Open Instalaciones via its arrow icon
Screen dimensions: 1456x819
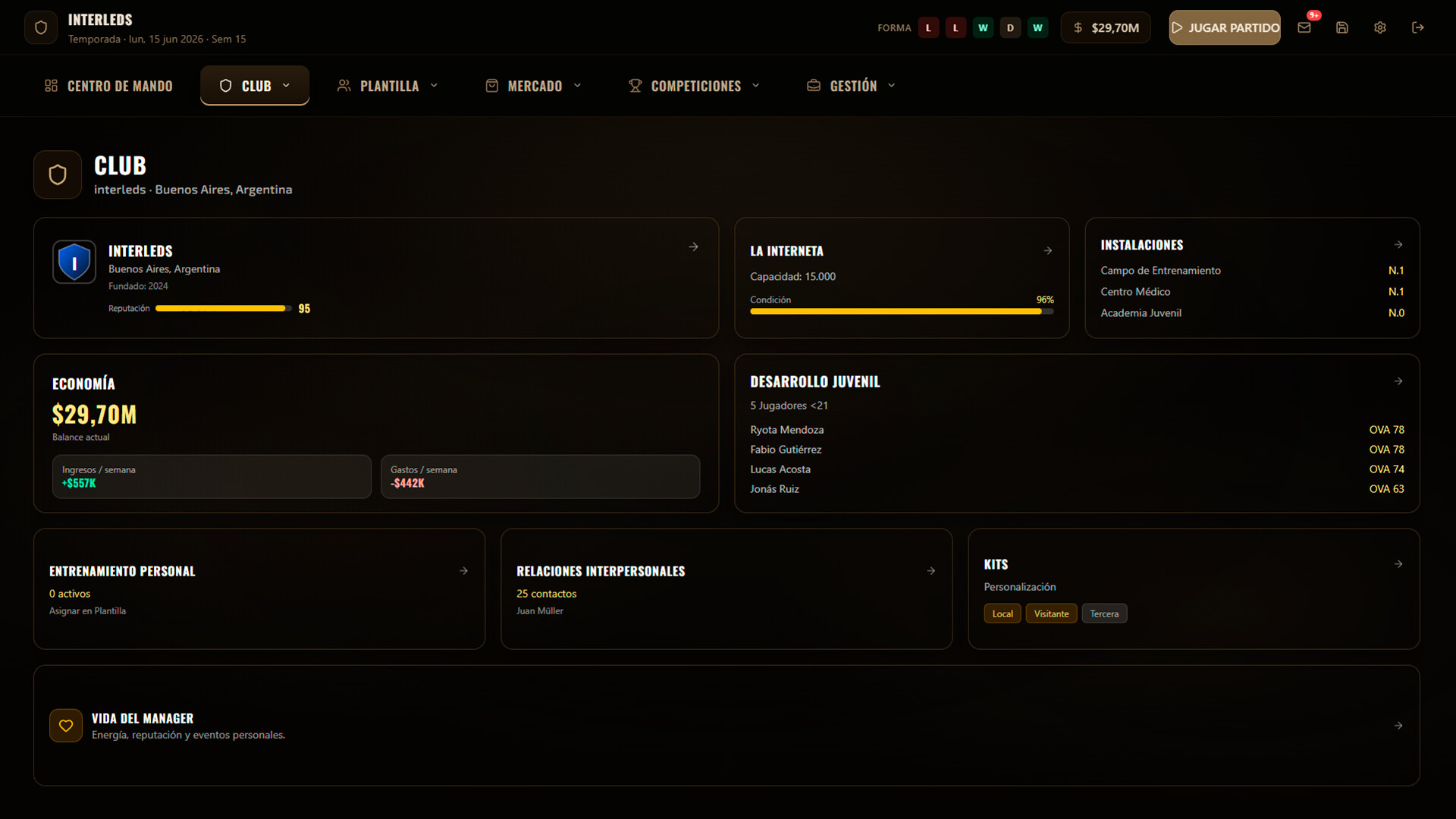pyautogui.click(x=1398, y=245)
